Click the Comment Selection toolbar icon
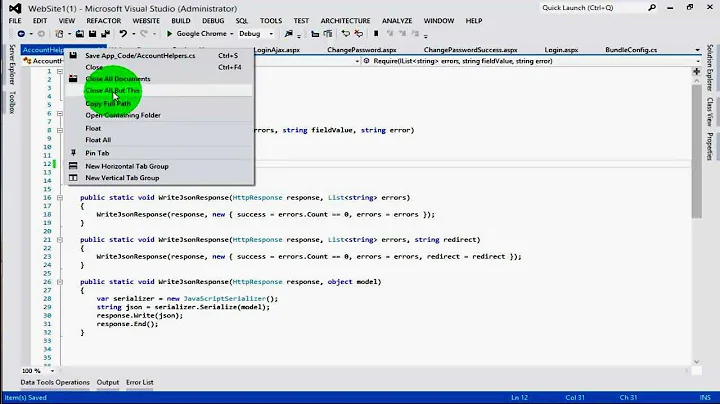 click(345, 34)
